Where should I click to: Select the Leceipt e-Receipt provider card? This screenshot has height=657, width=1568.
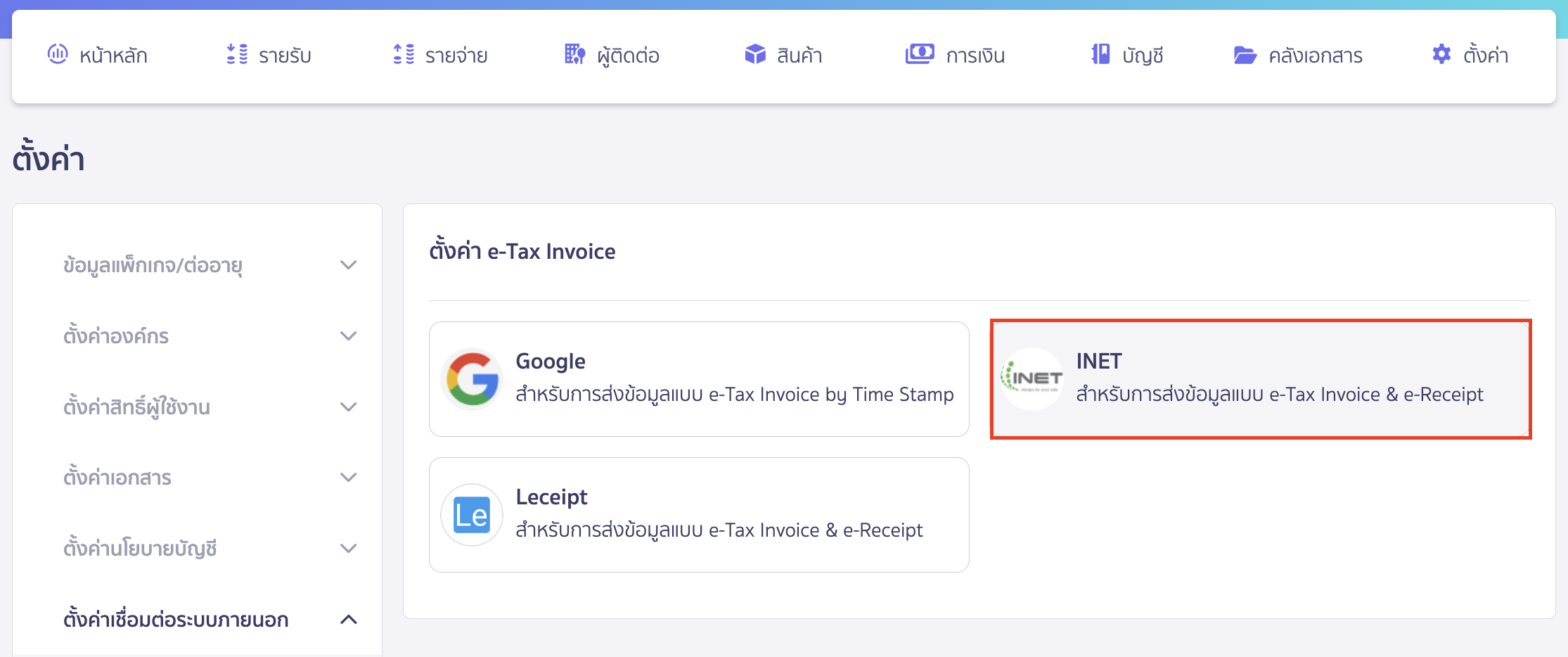pos(699,514)
